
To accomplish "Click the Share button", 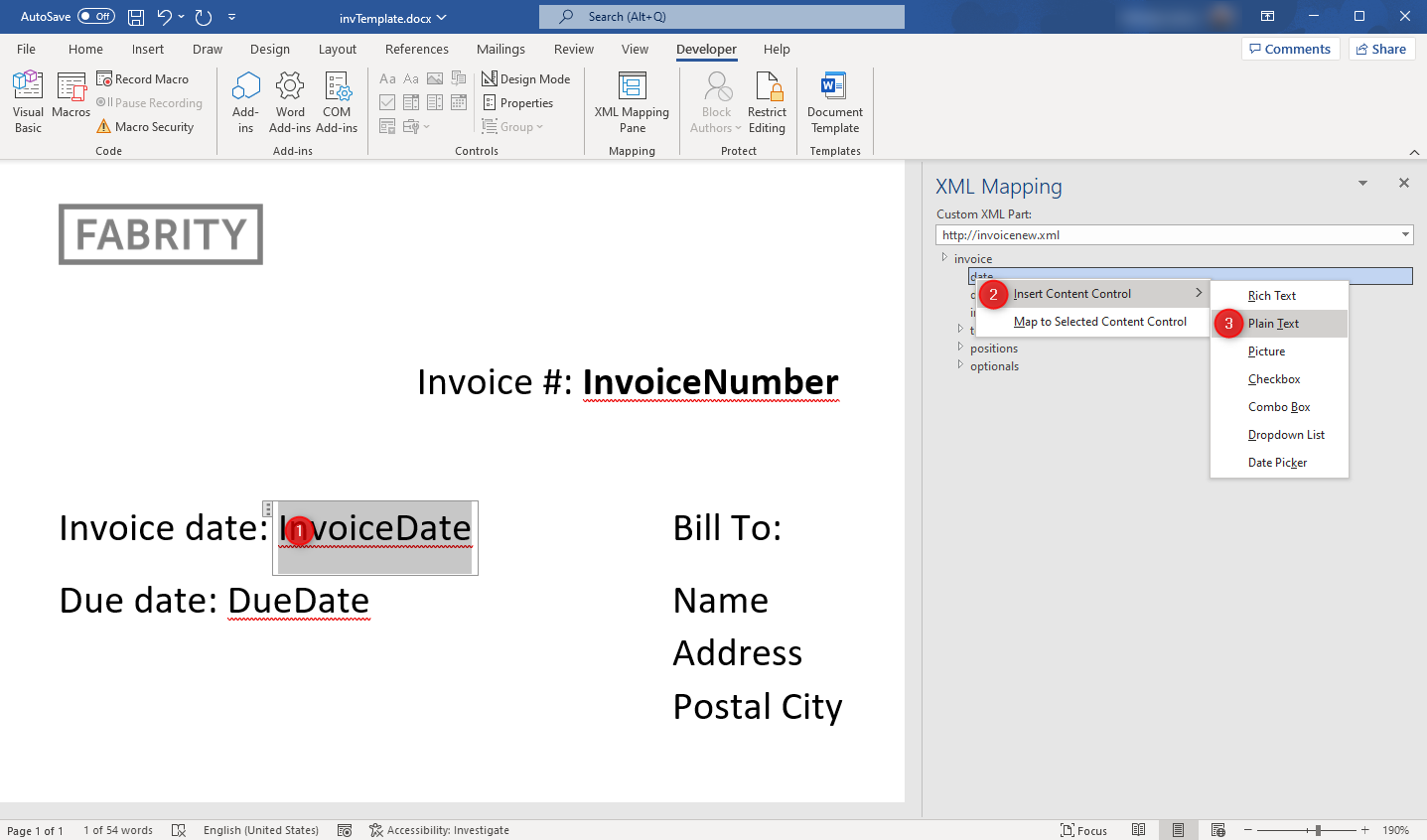I will [x=1381, y=49].
